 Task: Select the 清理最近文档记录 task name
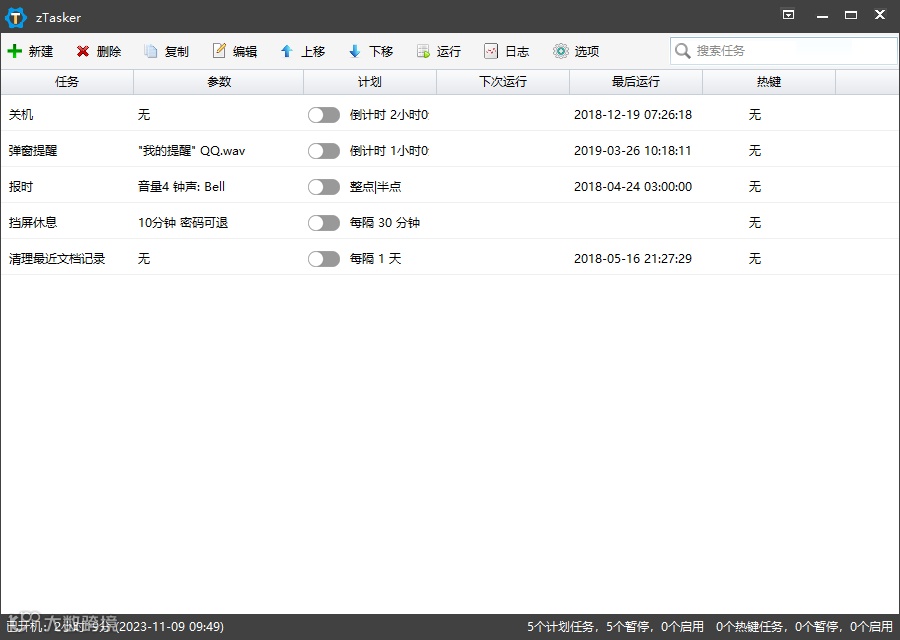(57, 259)
